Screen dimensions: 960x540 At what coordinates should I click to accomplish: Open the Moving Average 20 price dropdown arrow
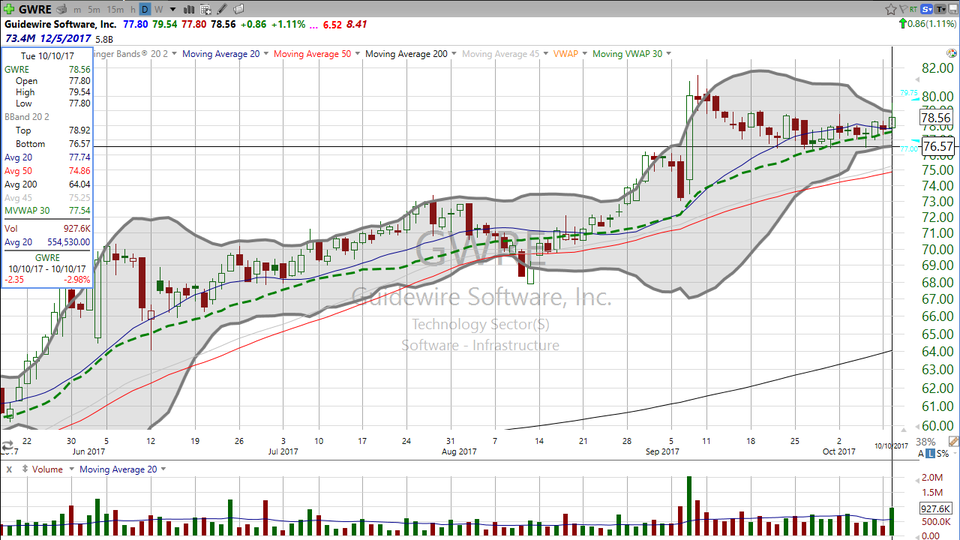coord(266,54)
